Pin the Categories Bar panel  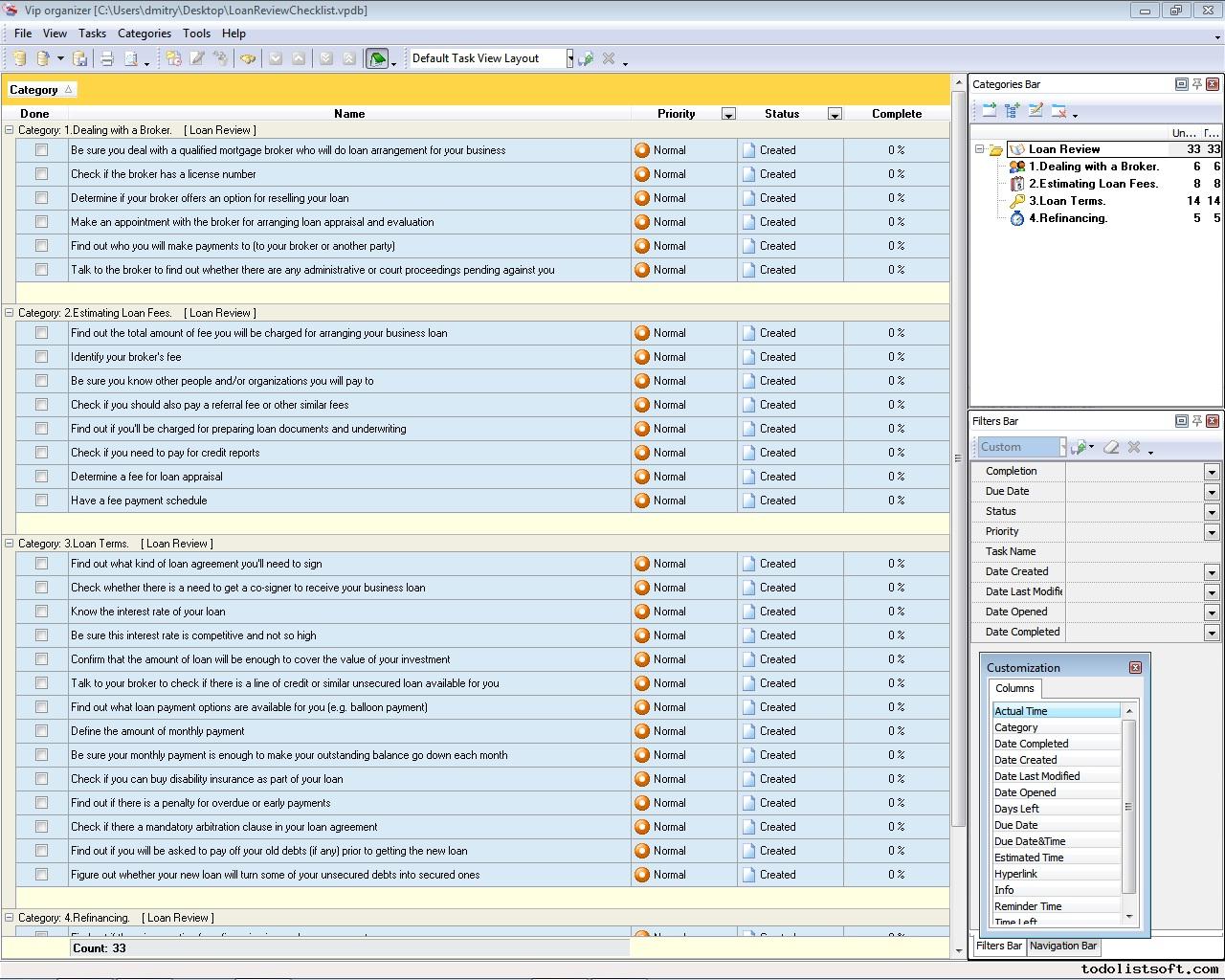(1196, 84)
